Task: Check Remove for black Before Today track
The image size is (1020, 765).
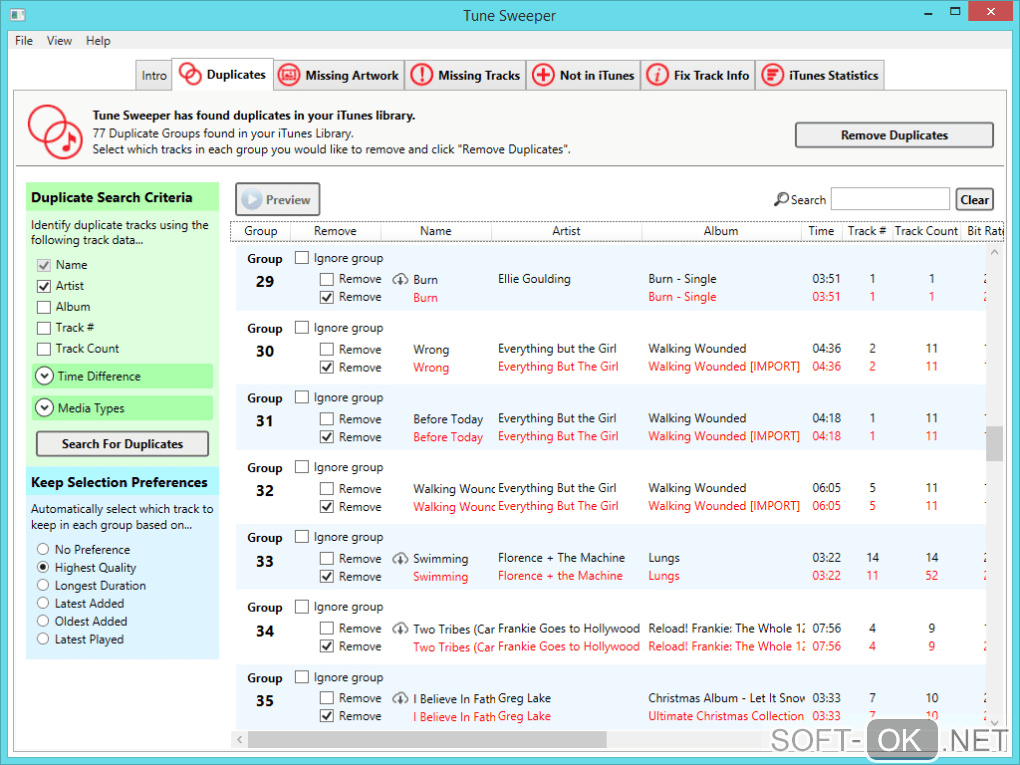Action: point(327,419)
